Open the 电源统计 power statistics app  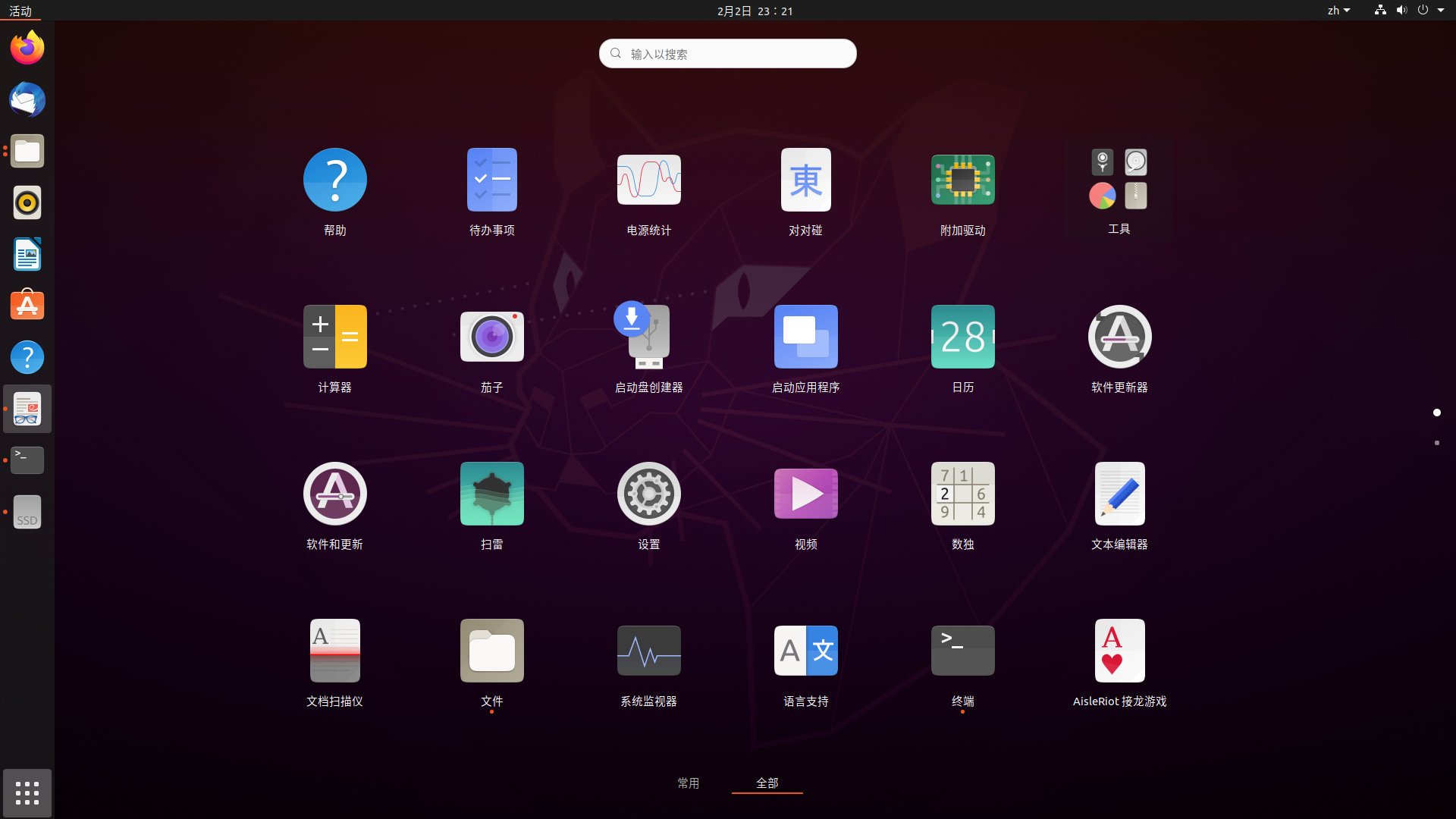648,180
